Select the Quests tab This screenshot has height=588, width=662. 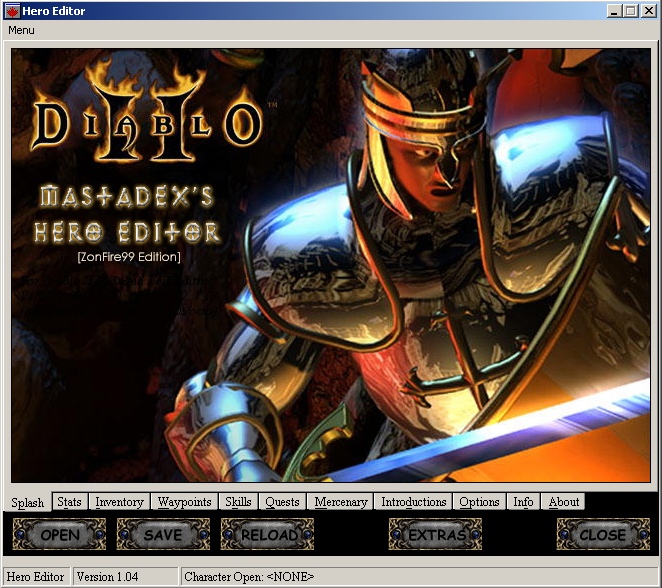pos(282,502)
